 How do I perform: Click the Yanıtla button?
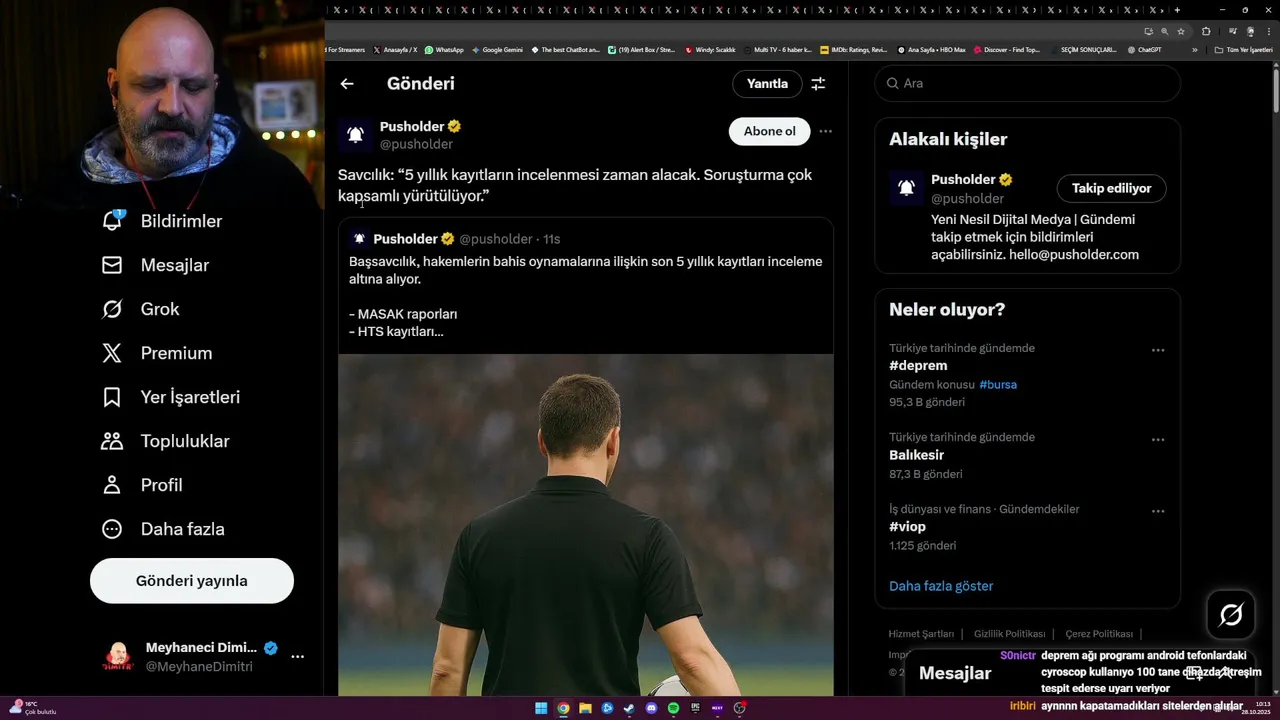pos(767,84)
